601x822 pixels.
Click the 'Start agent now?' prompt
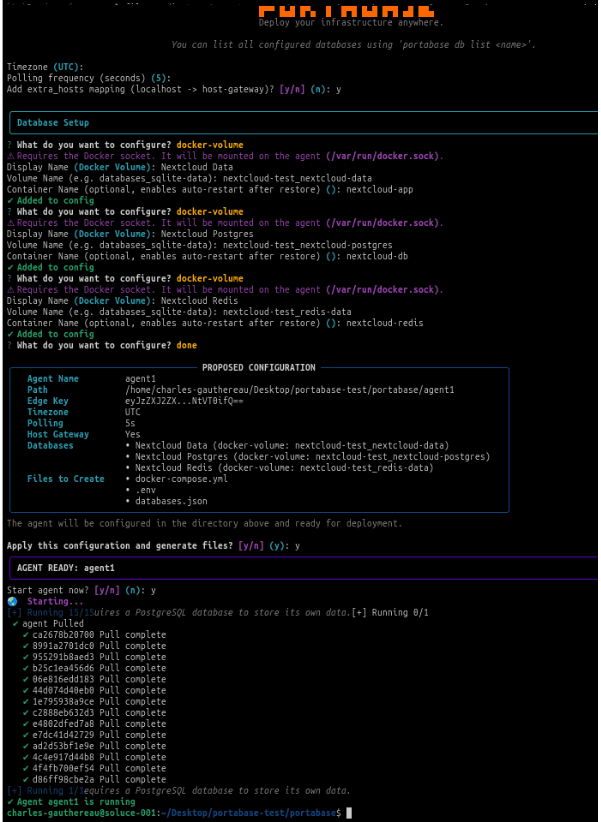[81, 590]
